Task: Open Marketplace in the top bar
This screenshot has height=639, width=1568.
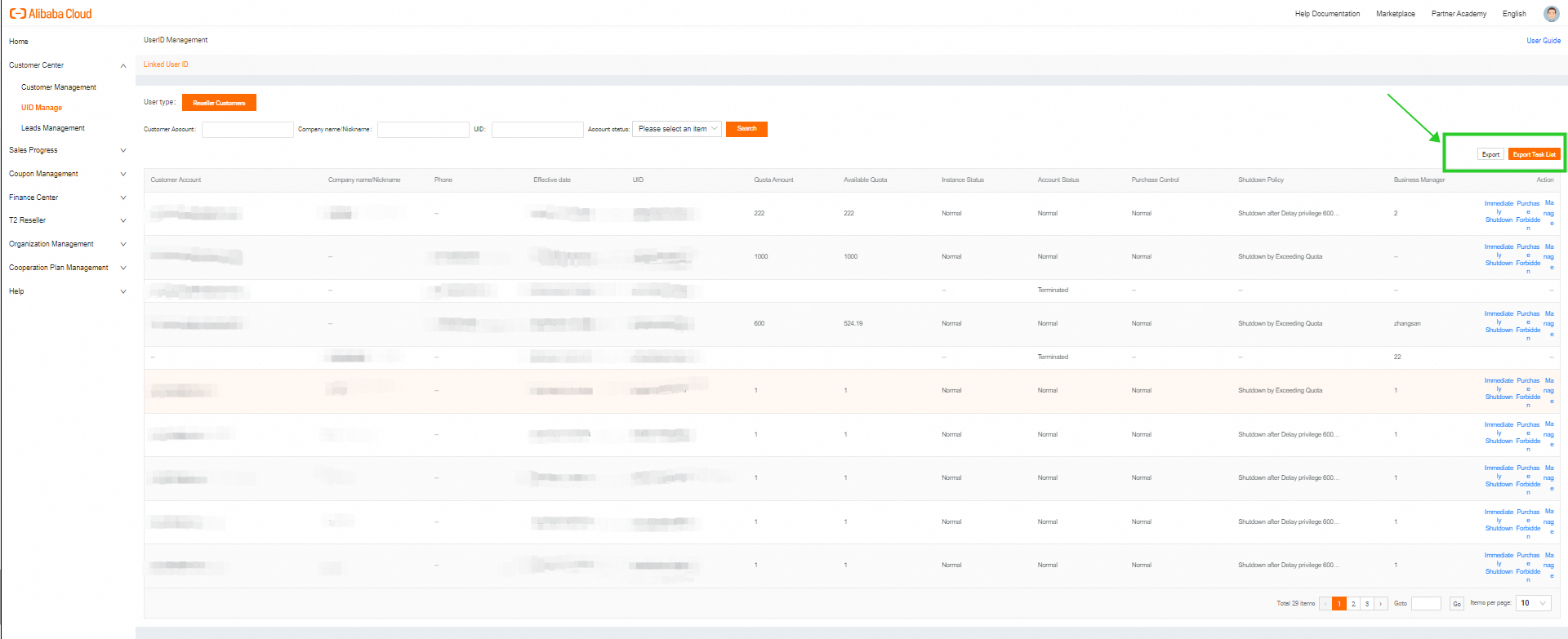Action: click(1395, 14)
